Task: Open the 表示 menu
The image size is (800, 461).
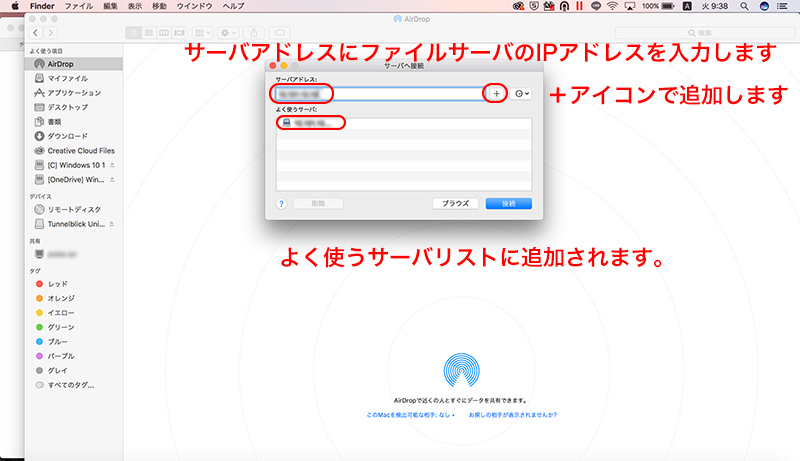Action: click(135, 6)
